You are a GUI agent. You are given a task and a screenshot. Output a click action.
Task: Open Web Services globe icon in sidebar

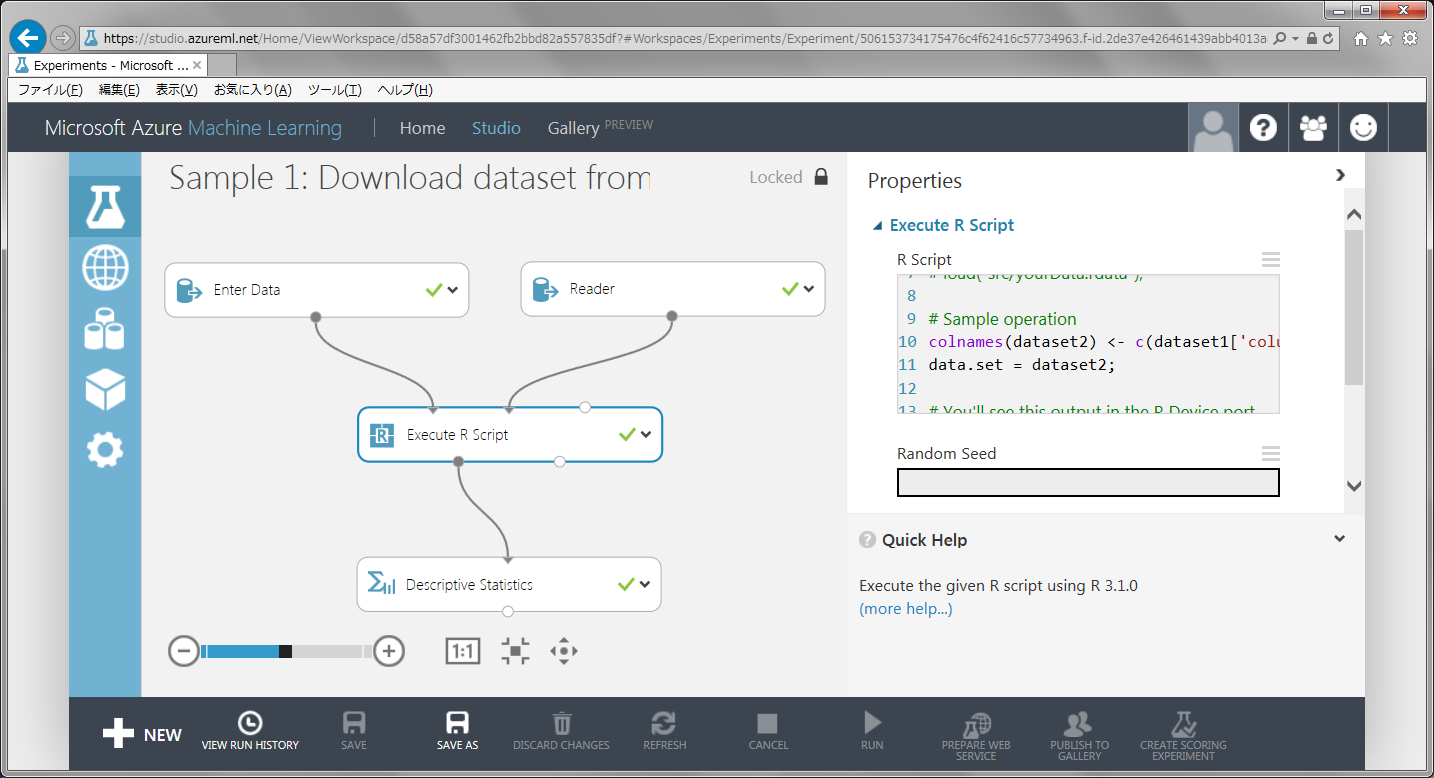105,268
